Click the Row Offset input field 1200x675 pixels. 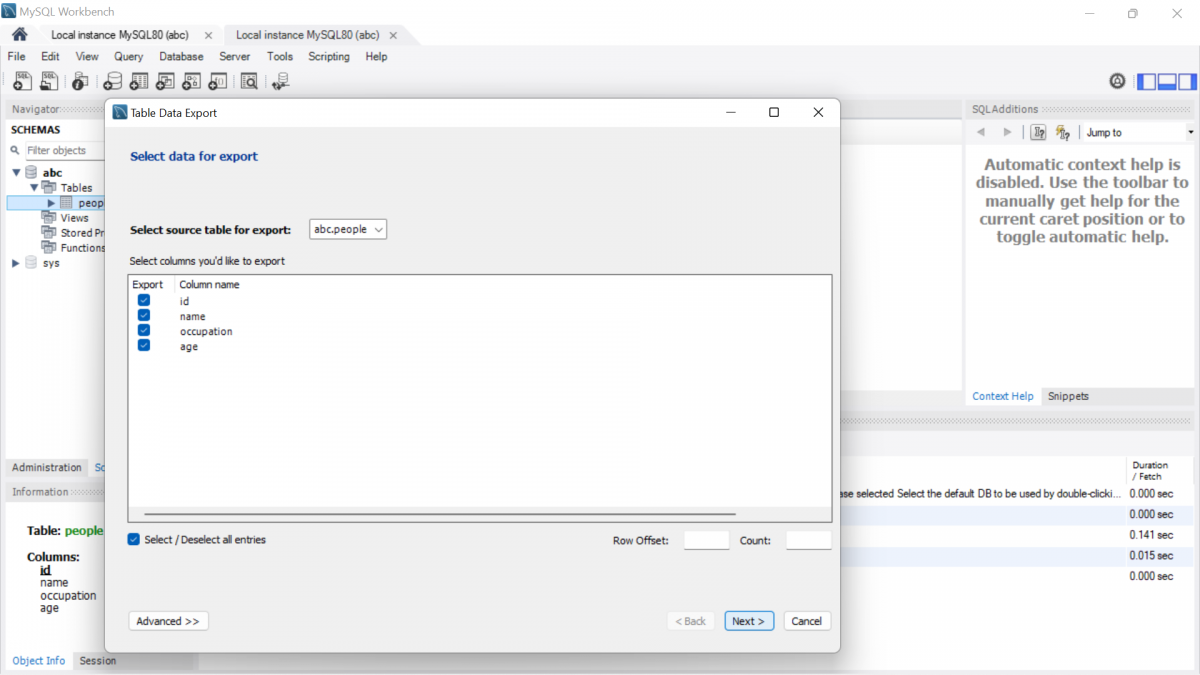706,540
